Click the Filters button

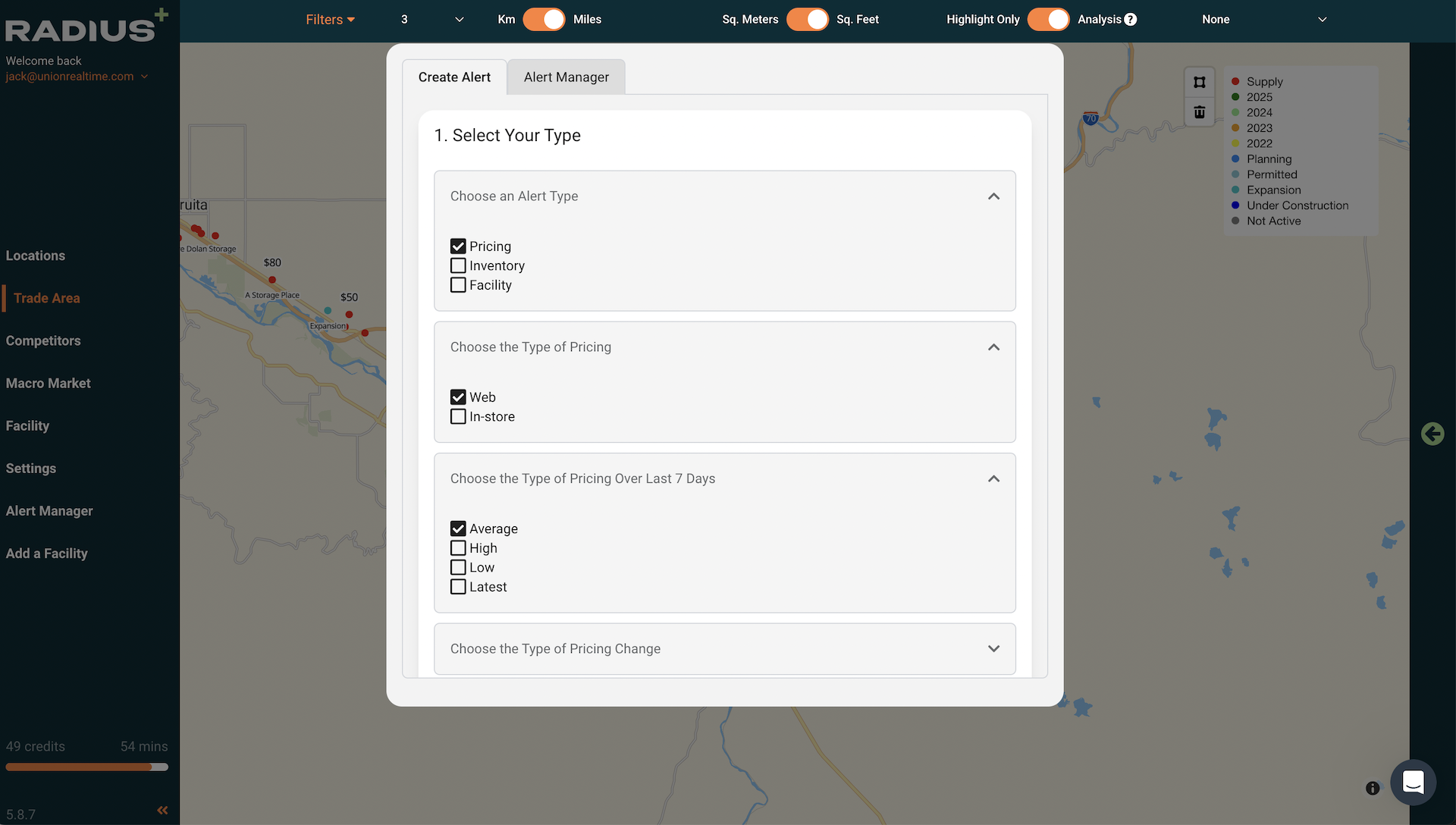(331, 19)
